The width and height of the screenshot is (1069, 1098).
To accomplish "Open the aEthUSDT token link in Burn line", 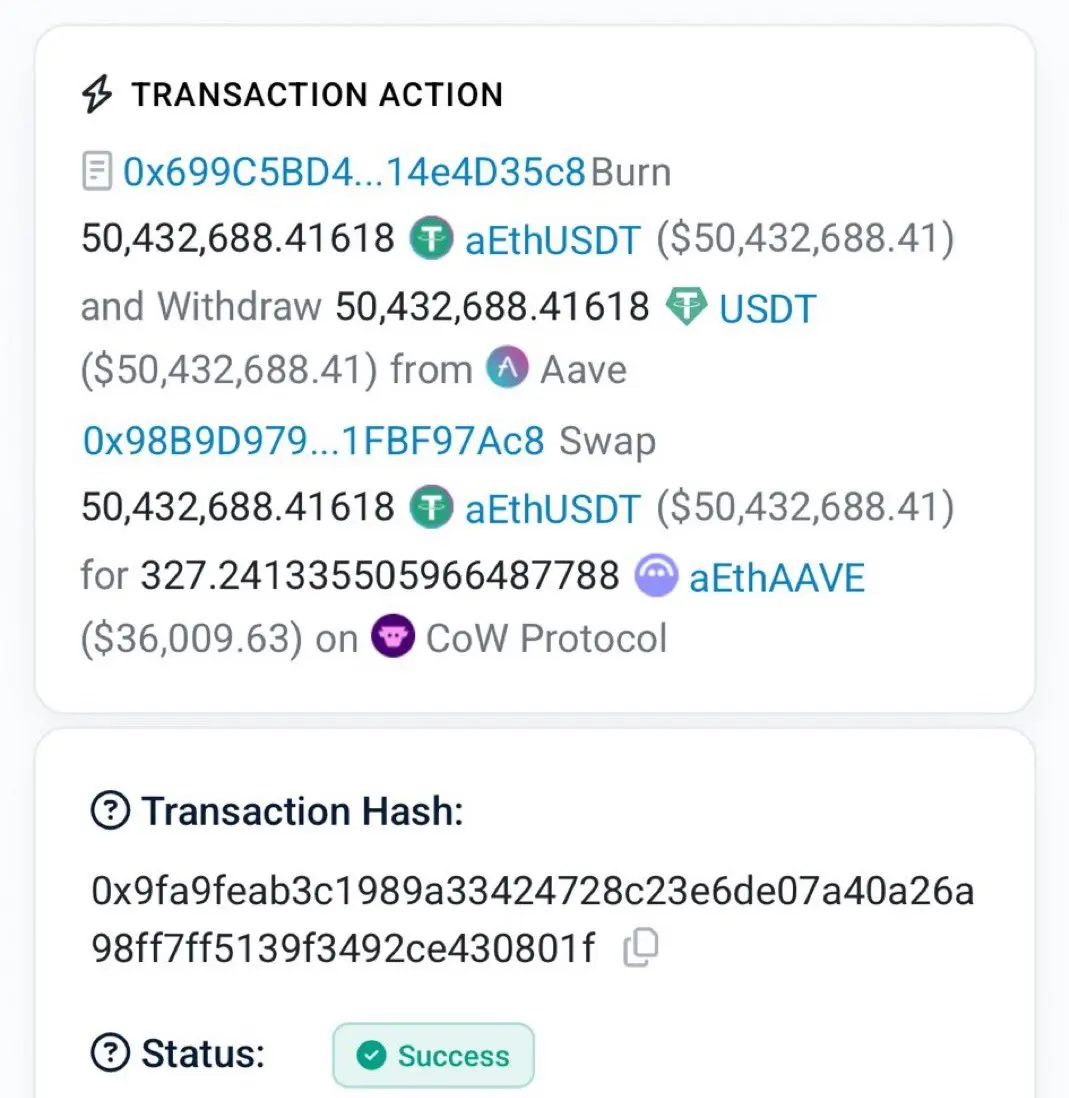I will [x=553, y=240].
